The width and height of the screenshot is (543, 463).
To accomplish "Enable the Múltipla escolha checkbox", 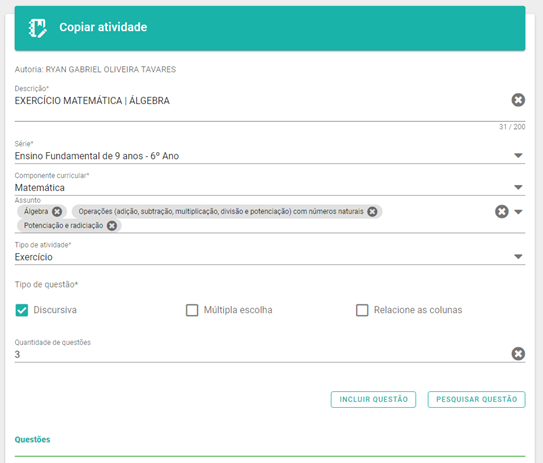I will tap(192, 310).
